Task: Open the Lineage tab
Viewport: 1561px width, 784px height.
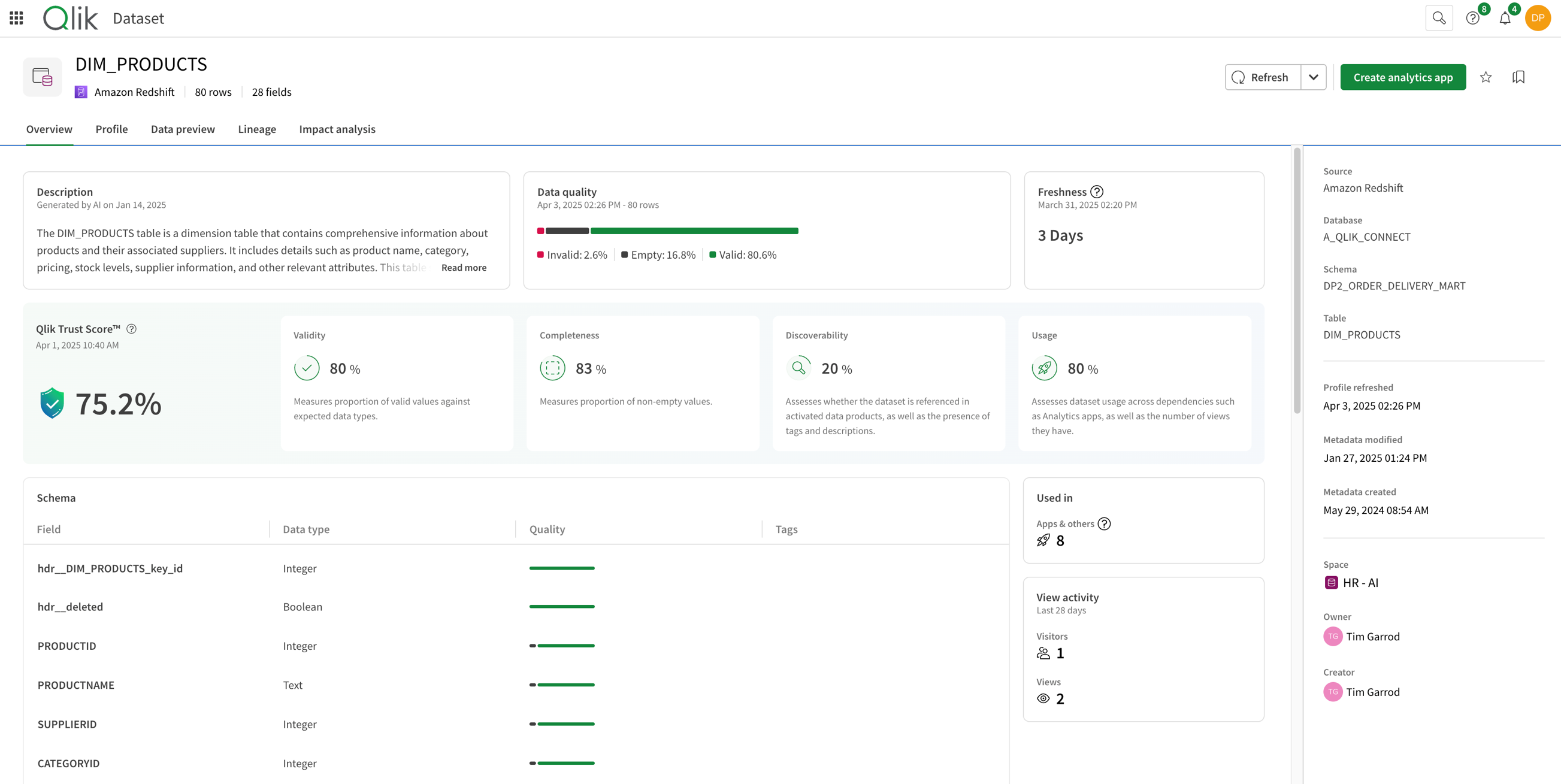Action: pyautogui.click(x=257, y=129)
